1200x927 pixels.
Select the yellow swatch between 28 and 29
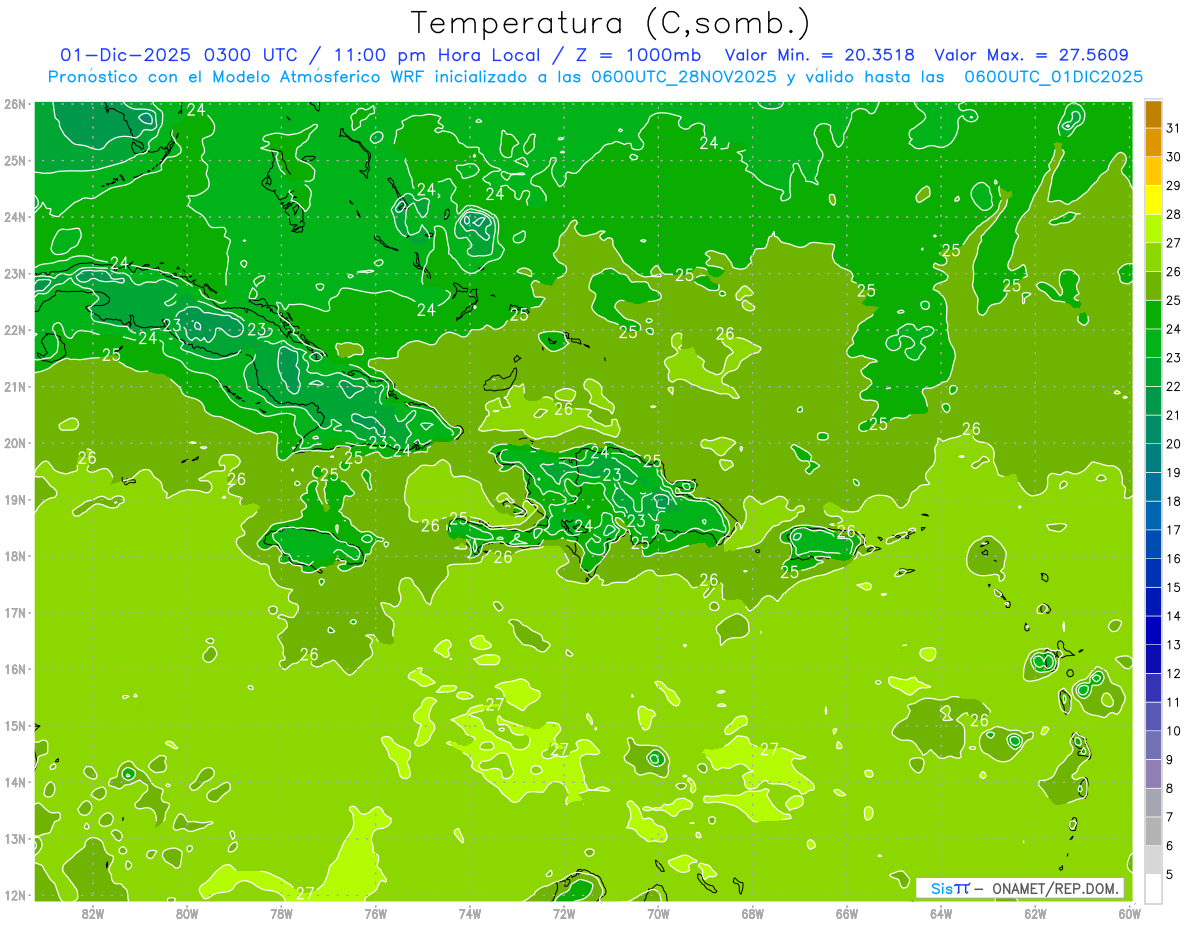tap(1153, 199)
